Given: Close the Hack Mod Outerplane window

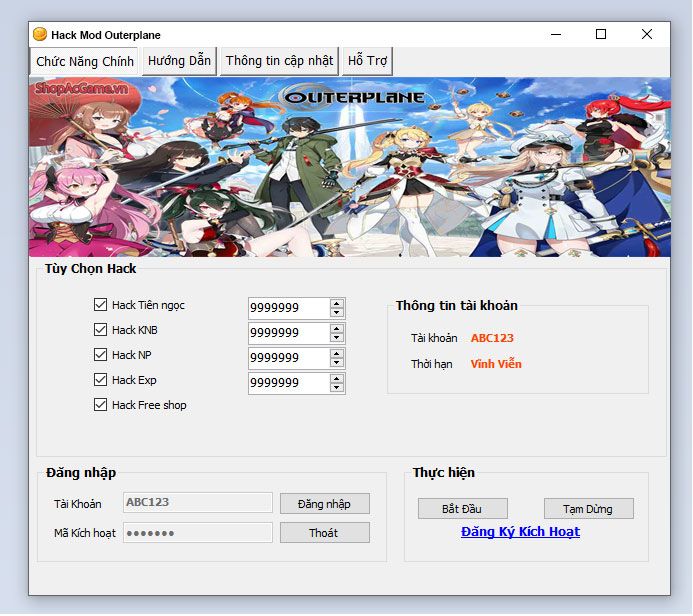Looking at the screenshot, I should pos(647,34).
